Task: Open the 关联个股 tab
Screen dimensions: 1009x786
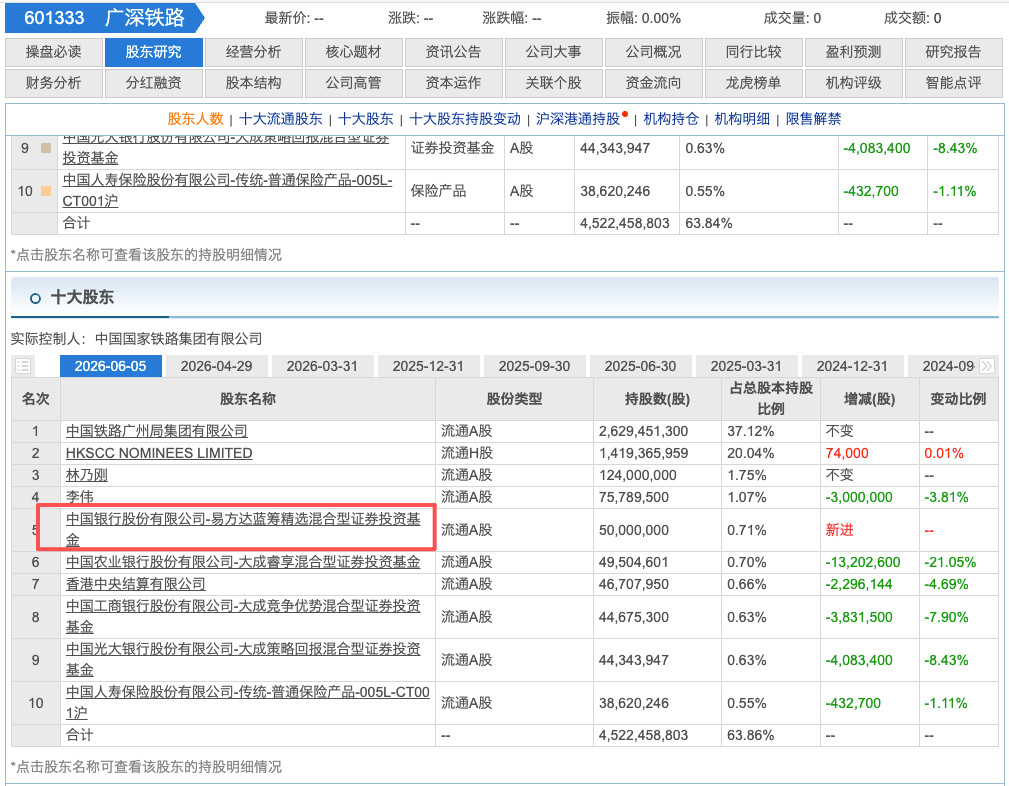Action: [x=553, y=83]
